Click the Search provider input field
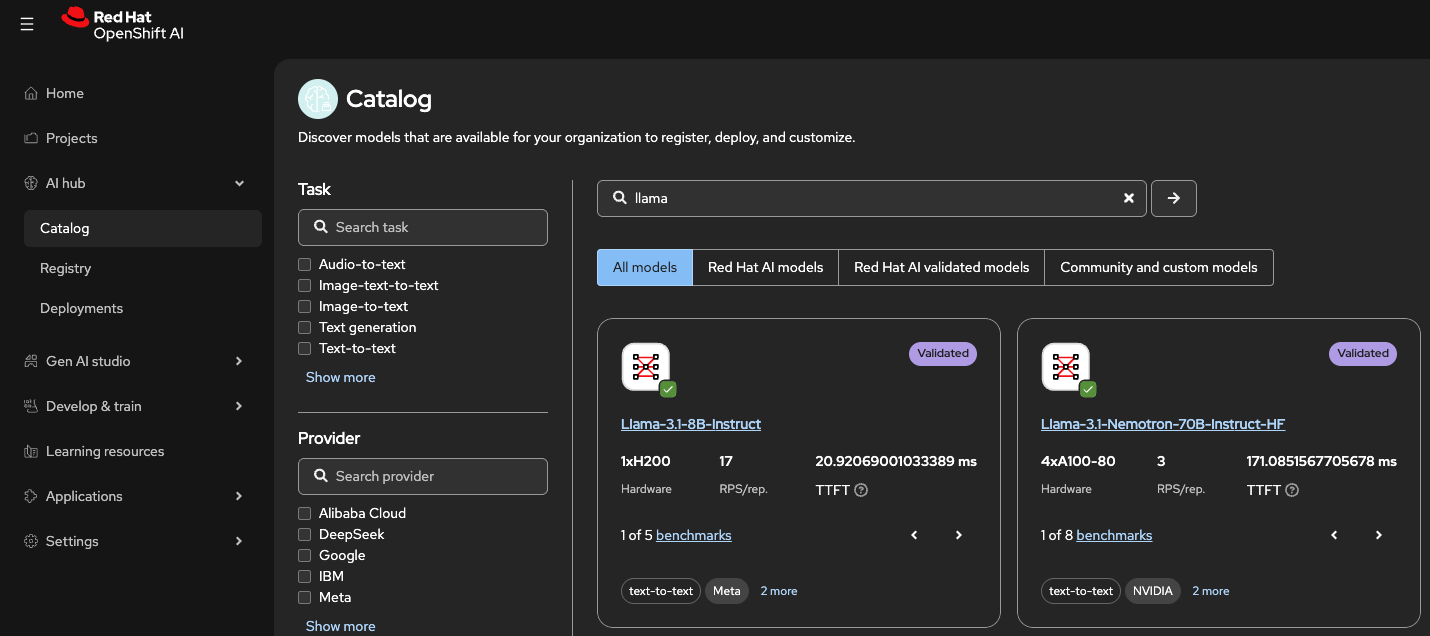 tap(423, 476)
